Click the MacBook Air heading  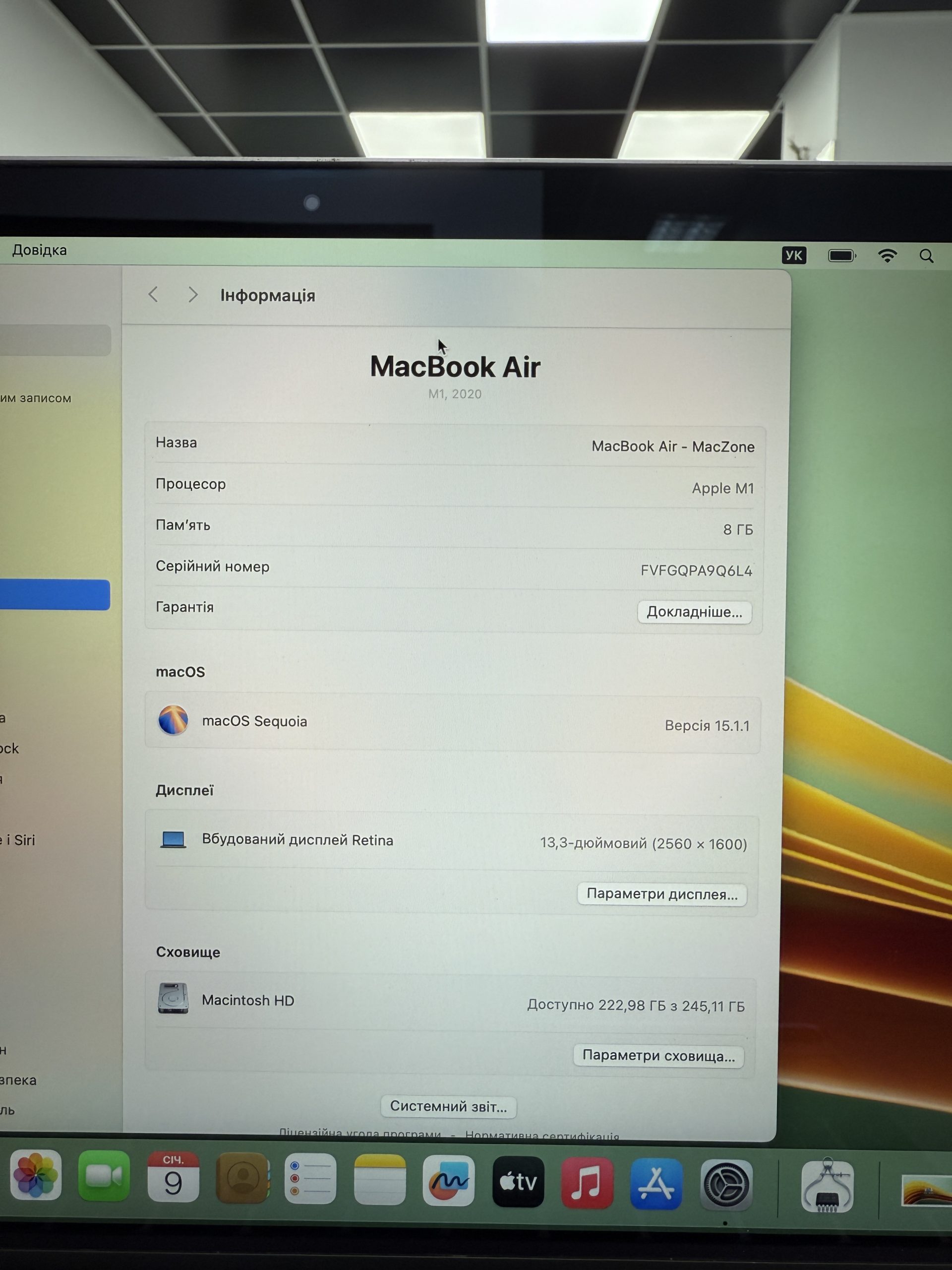pos(455,367)
